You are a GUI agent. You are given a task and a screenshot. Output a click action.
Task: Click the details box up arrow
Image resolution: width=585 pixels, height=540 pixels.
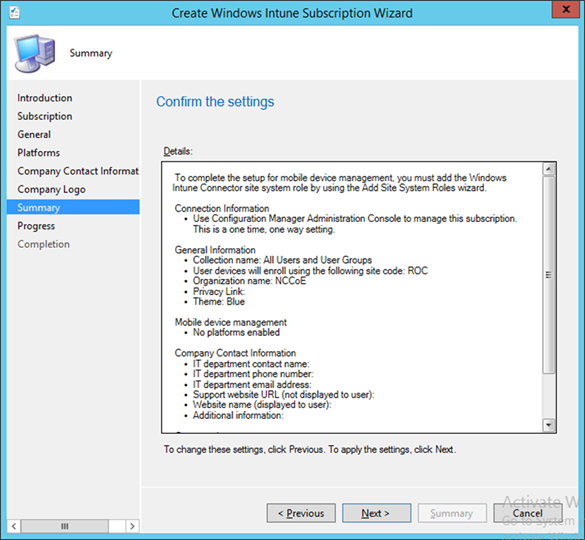coord(548,169)
